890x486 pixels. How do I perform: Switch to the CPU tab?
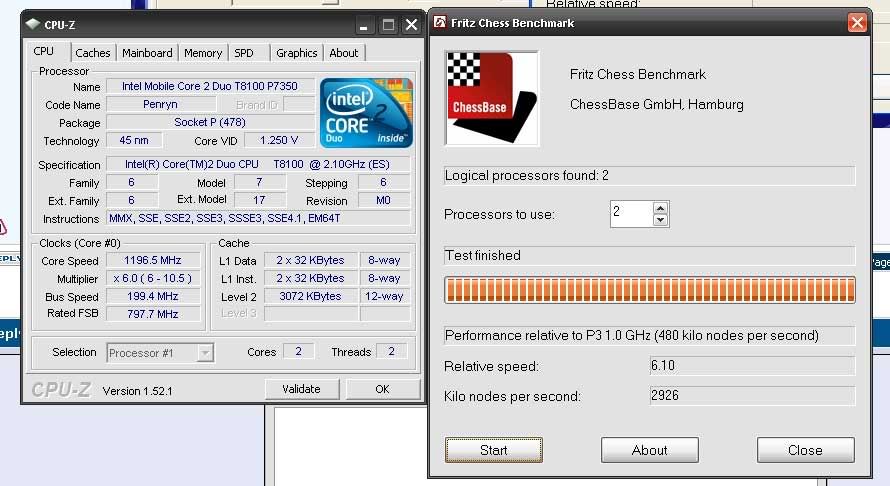point(44,52)
